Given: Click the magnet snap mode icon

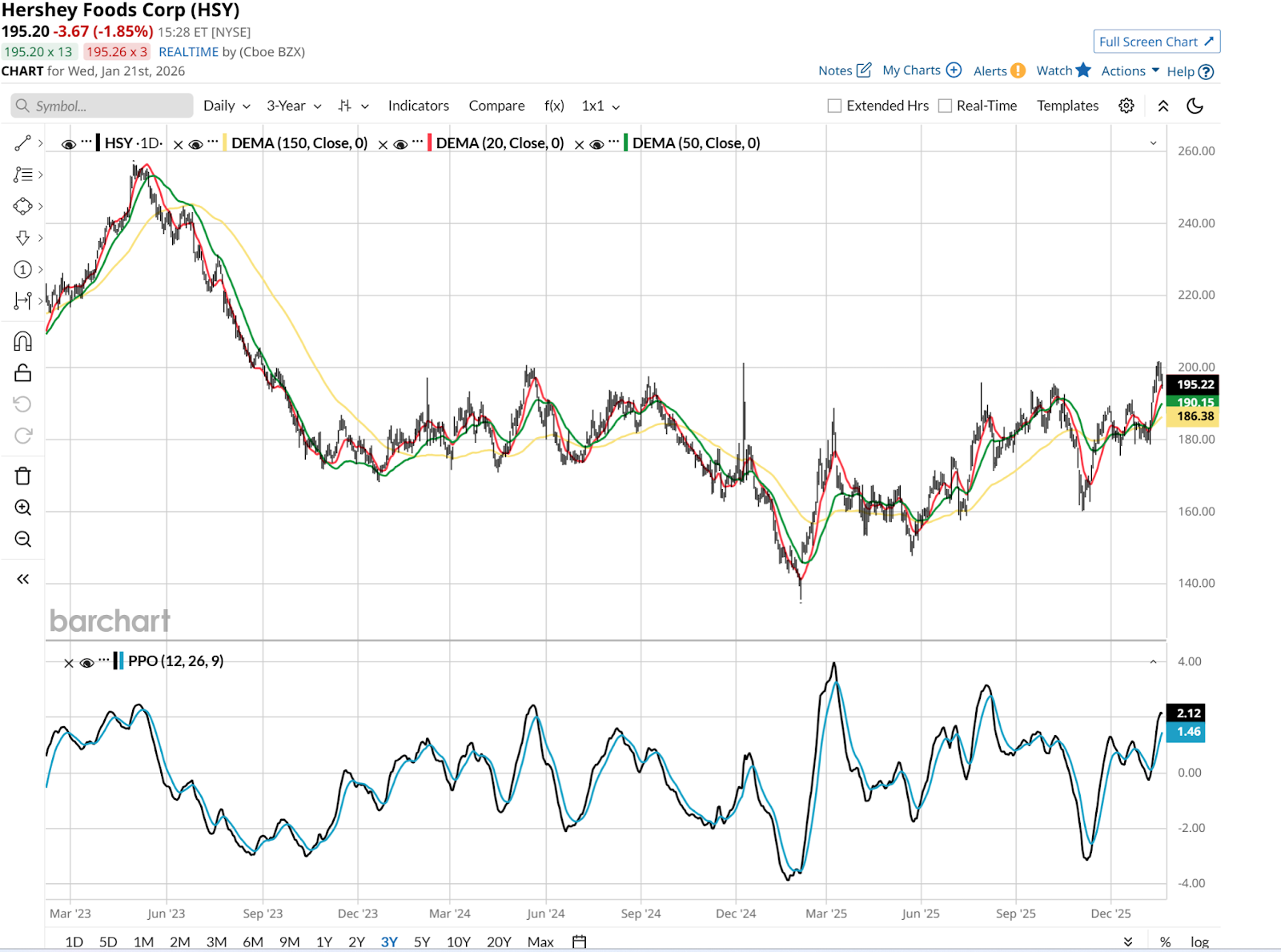Looking at the screenshot, I should click(22, 342).
